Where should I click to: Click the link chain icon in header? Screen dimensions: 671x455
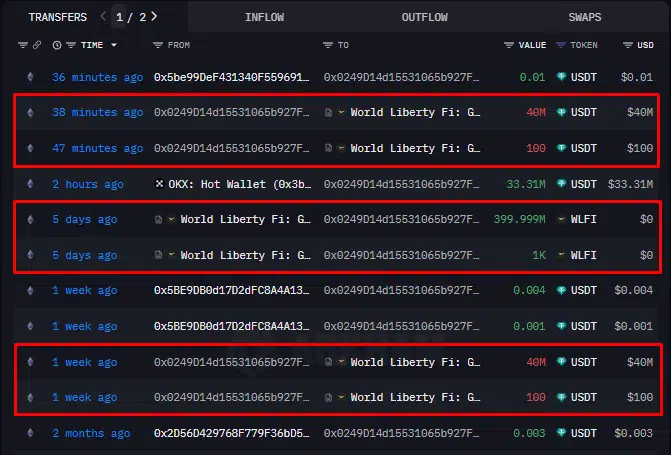point(37,46)
